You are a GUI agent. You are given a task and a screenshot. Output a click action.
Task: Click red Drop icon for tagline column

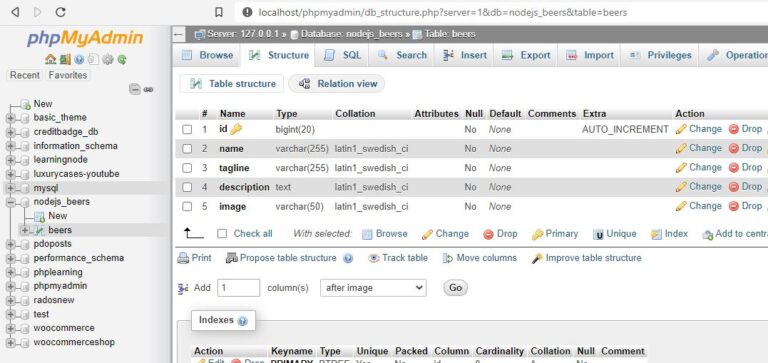734,168
